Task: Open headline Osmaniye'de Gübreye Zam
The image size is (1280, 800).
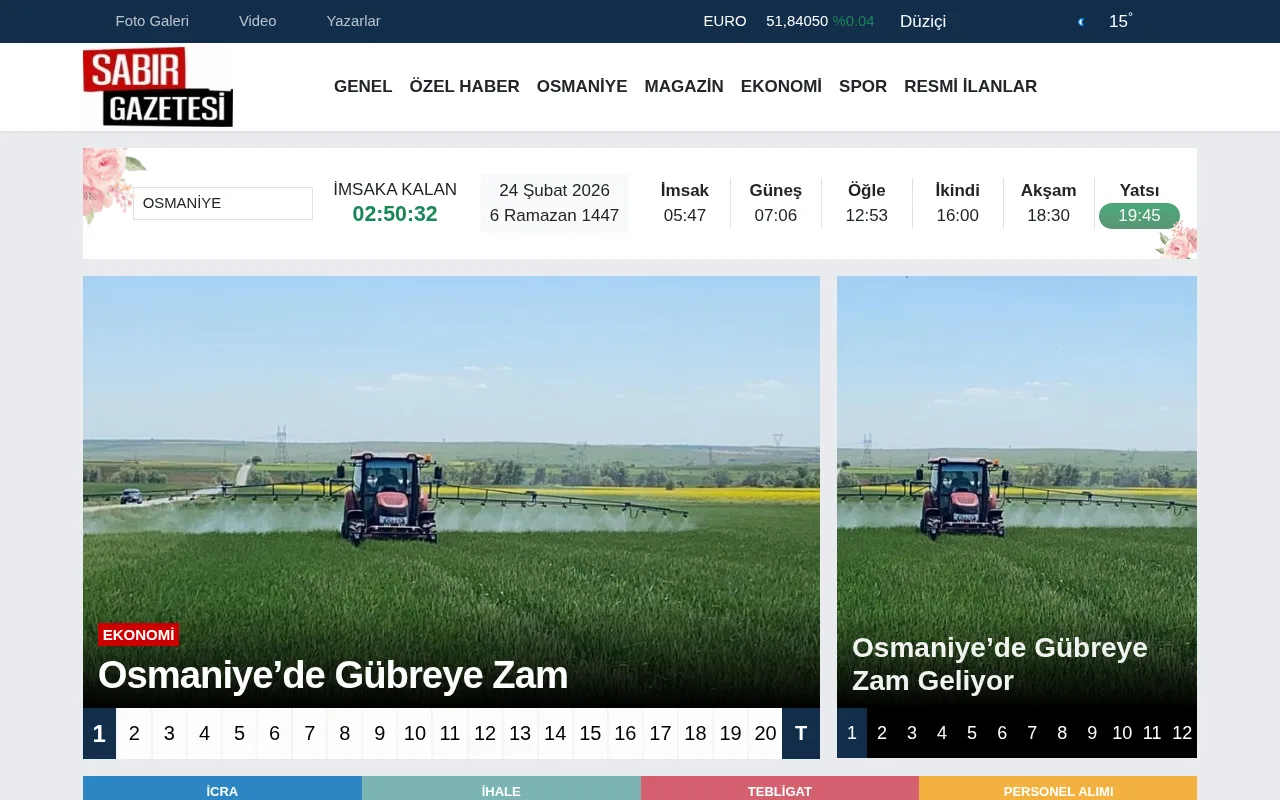Action: 332,675
